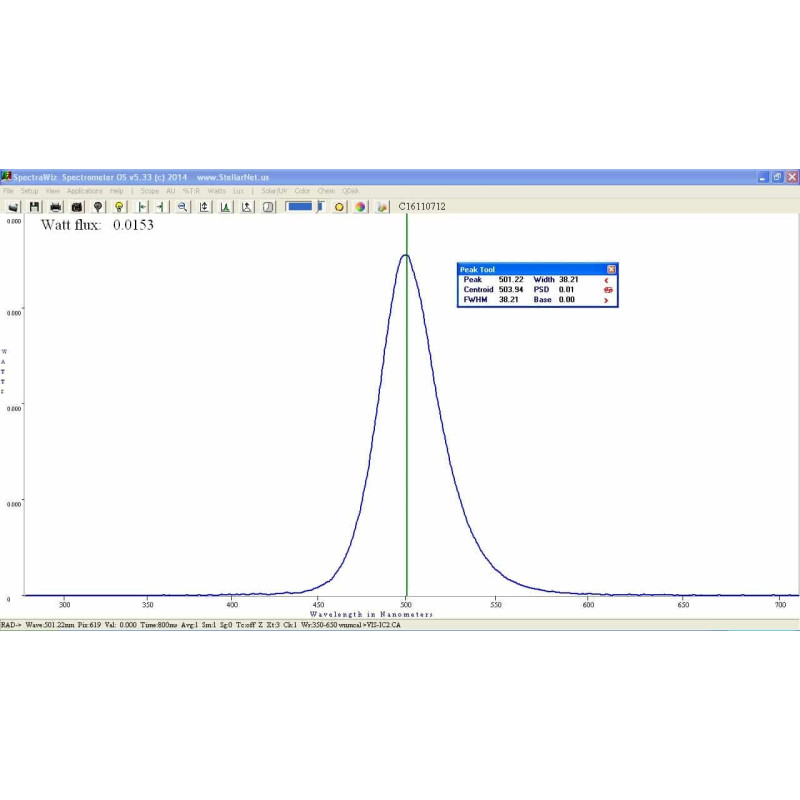Click the dark lamp reference icon
This screenshot has height=800, width=800.
coord(98,207)
